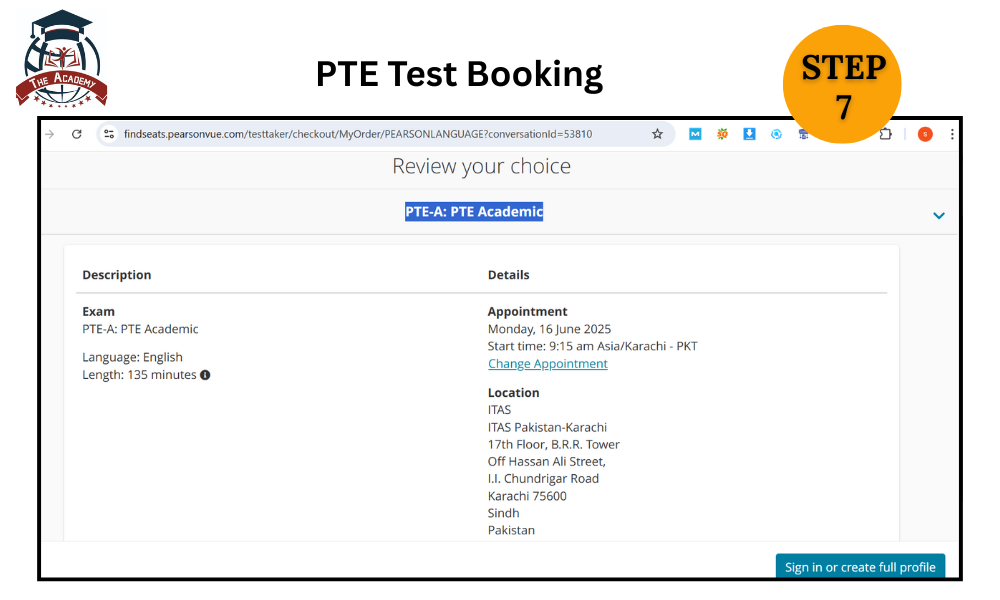Click the Appointment label under Details
1000x600 pixels.
(527, 312)
